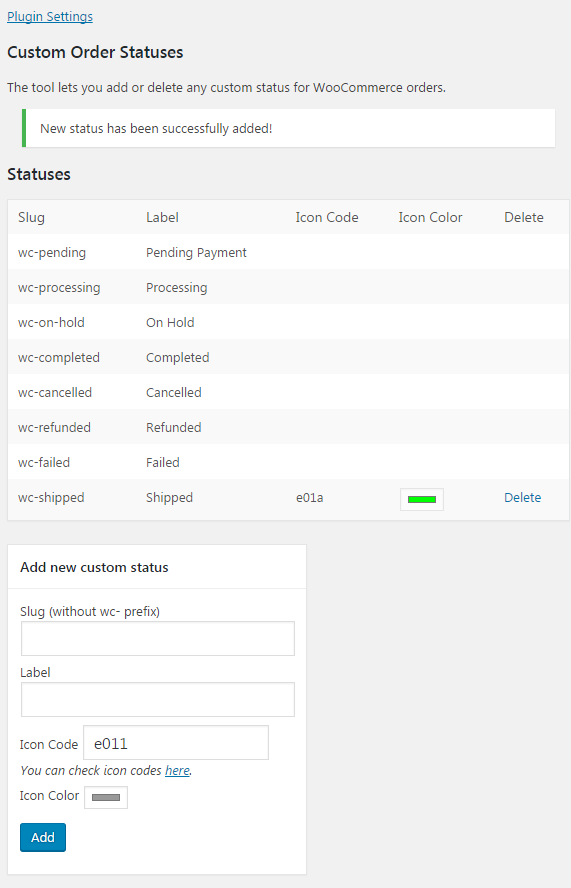Delete the wc-shipped status
The image size is (571, 888).
(522, 497)
